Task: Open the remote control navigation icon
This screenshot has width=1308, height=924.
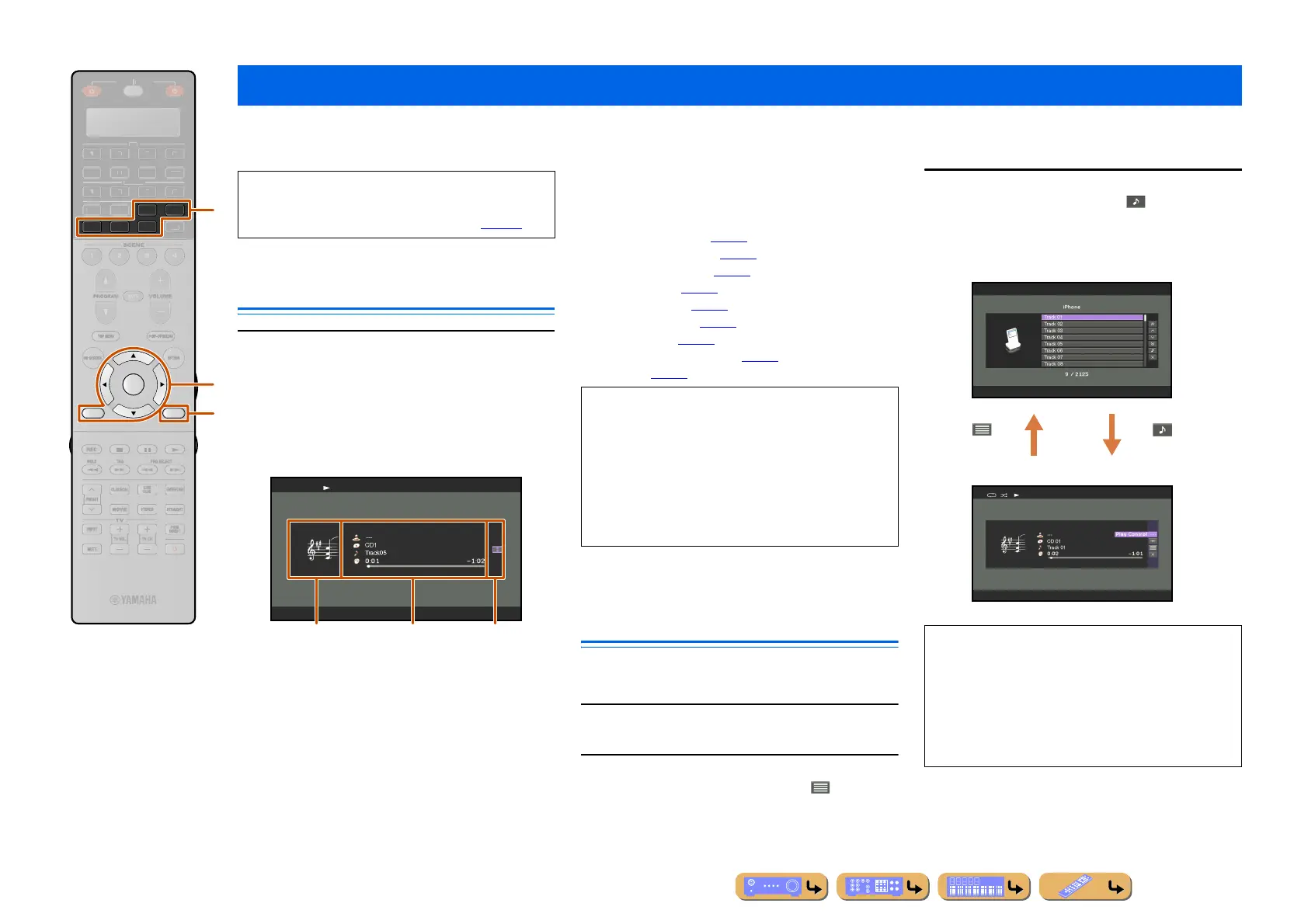Action: pyautogui.click(x=1085, y=887)
